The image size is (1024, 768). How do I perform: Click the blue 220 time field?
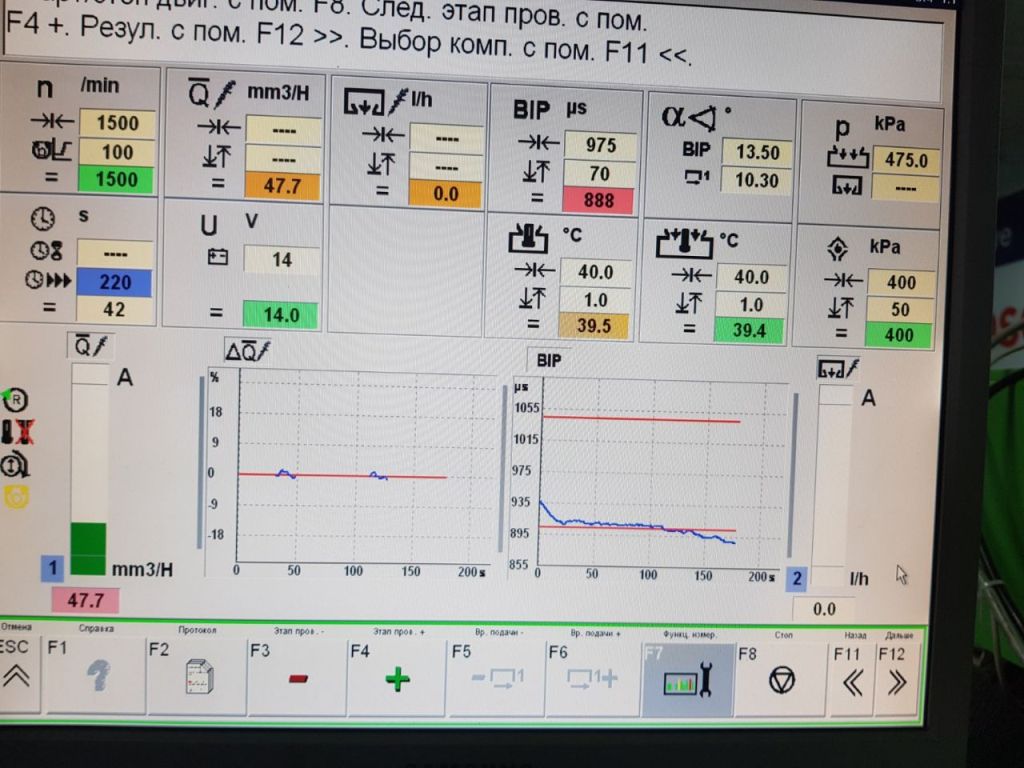[115, 282]
